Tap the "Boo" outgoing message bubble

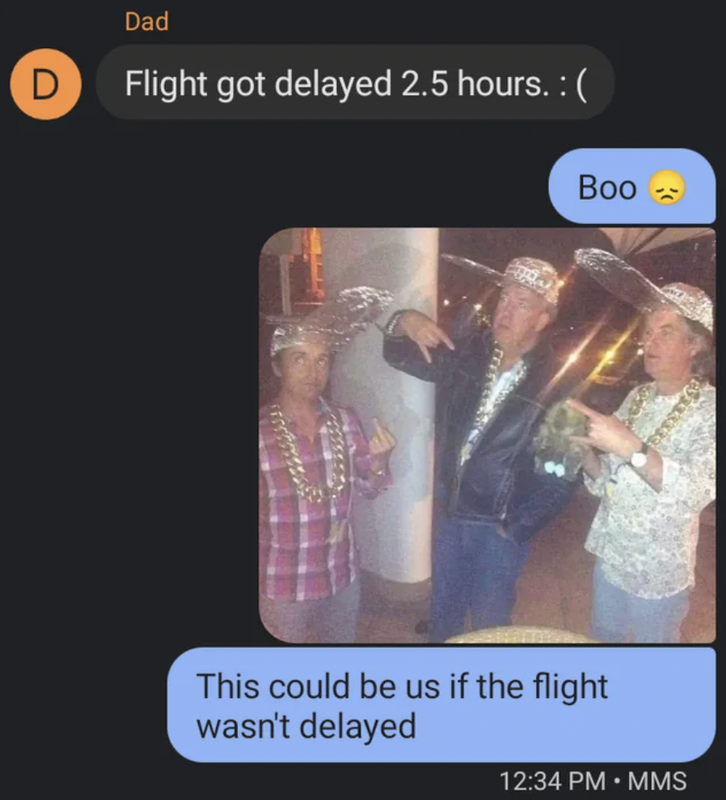tap(632, 186)
